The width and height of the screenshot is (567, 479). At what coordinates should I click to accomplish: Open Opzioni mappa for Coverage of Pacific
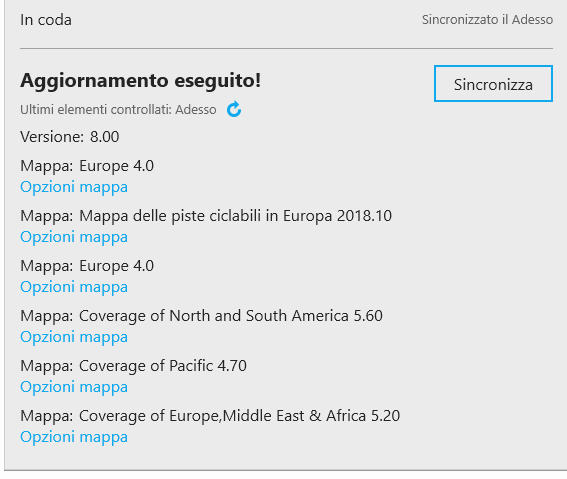74,387
